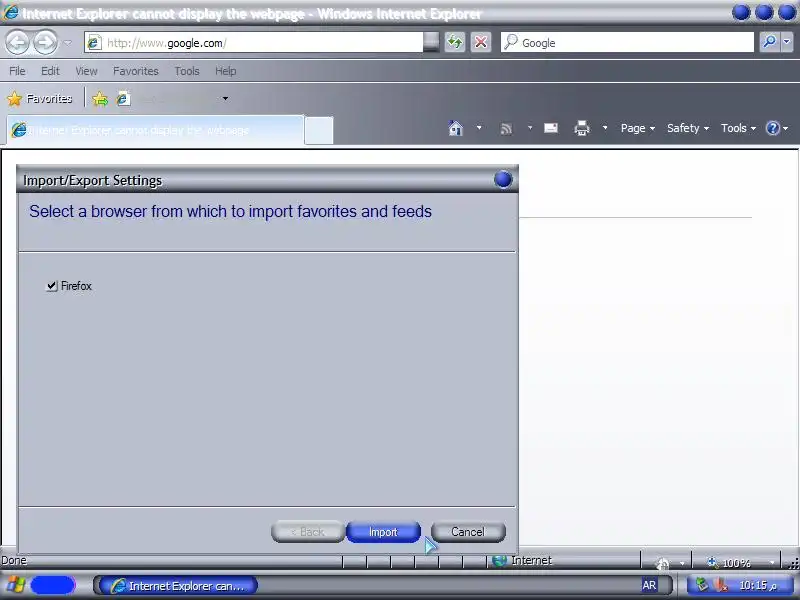800x600 pixels.
Task: Open the Windows Start button
Action: click(40, 585)
